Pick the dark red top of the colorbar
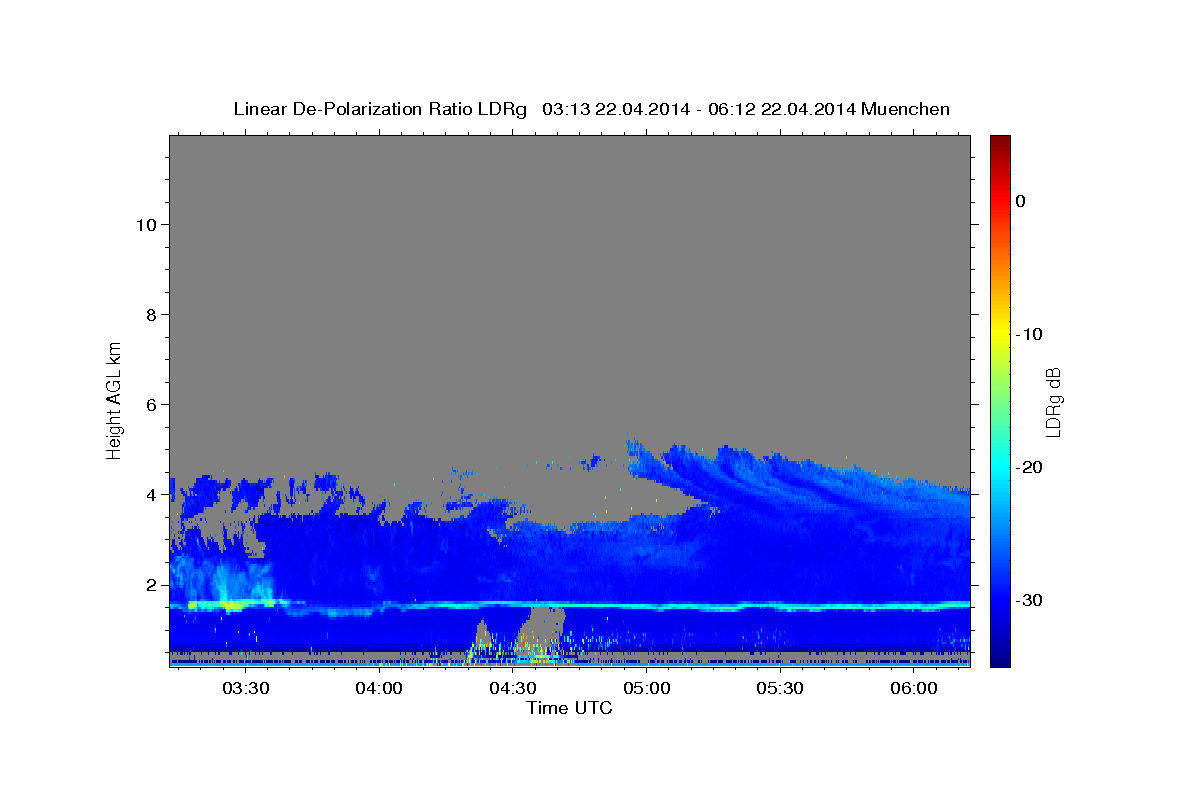The height and width of the screenshot is (800, 1200). point(1000,145)
